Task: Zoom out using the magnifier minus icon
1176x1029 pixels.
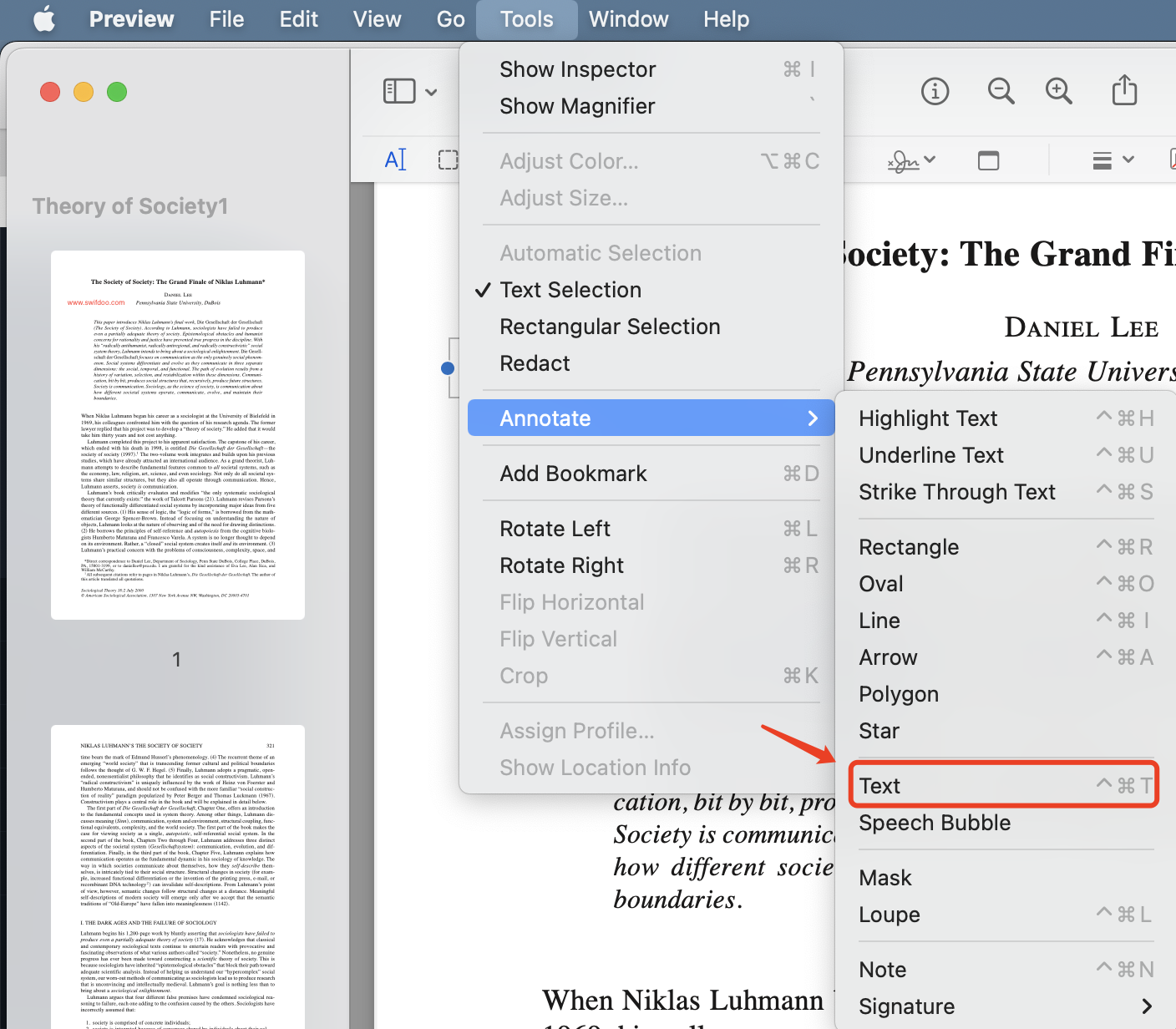Action: coord(1000,91)
